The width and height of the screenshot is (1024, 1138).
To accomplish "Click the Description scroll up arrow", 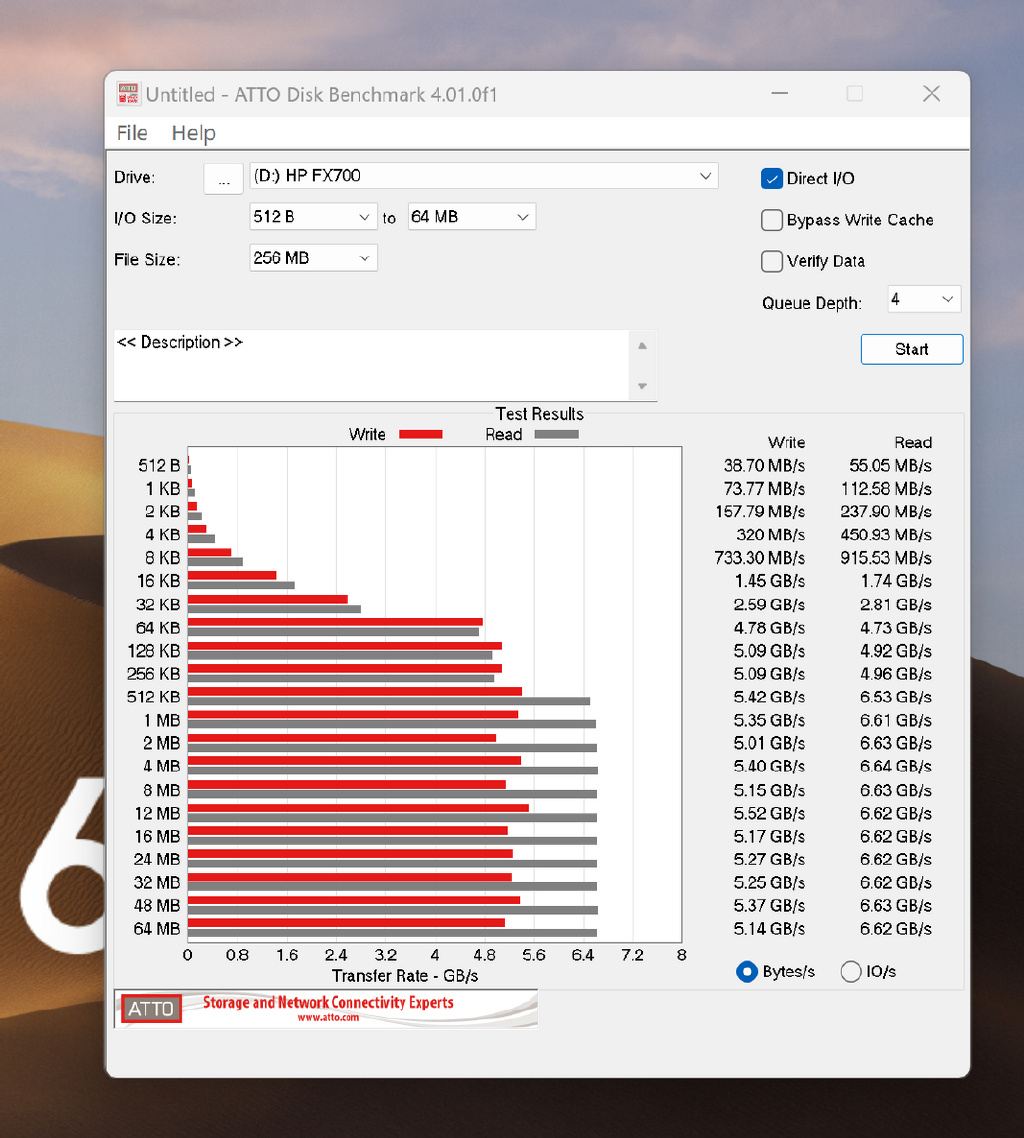I will [642, 345].
